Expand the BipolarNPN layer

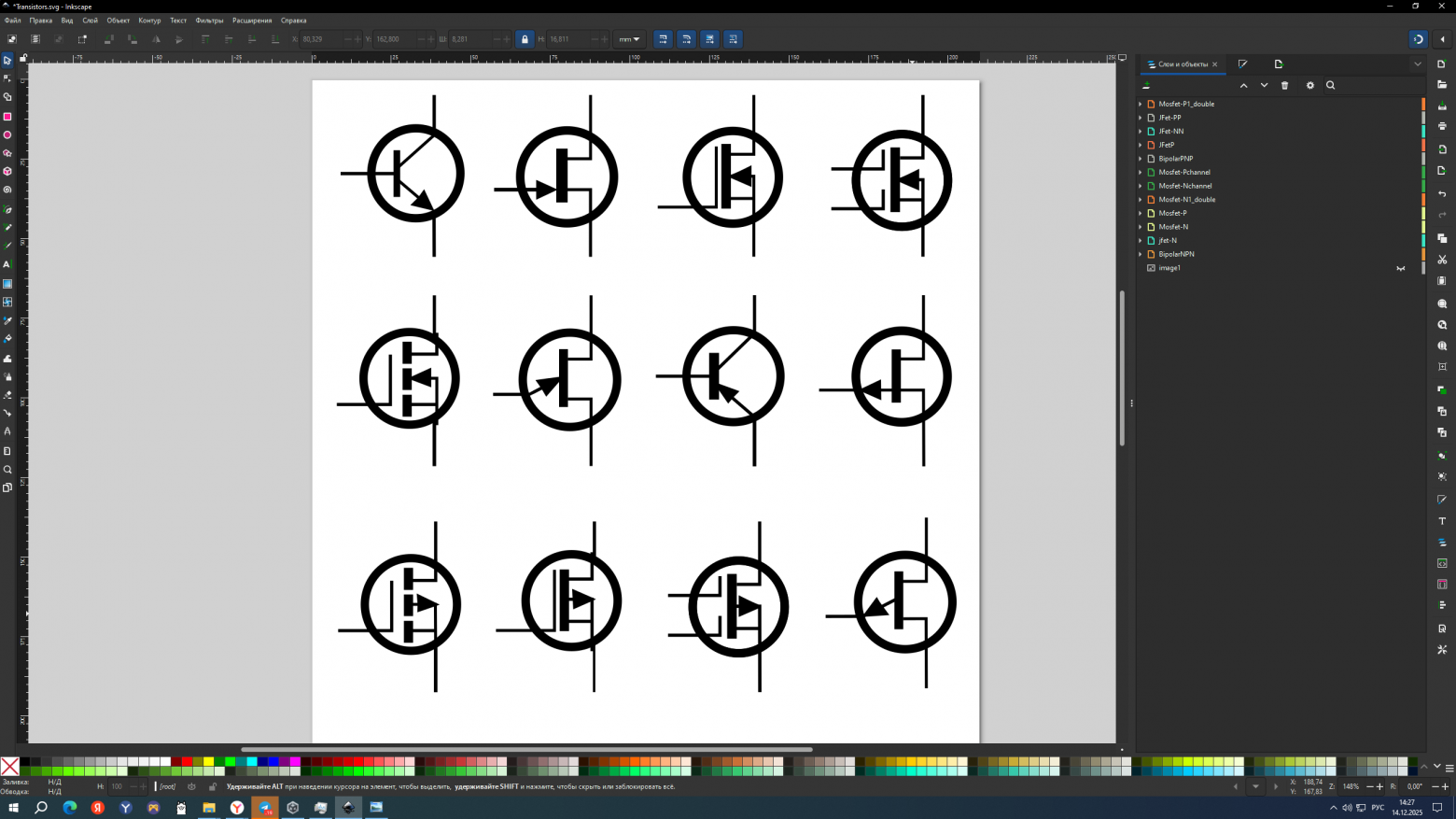point(1141,254)
